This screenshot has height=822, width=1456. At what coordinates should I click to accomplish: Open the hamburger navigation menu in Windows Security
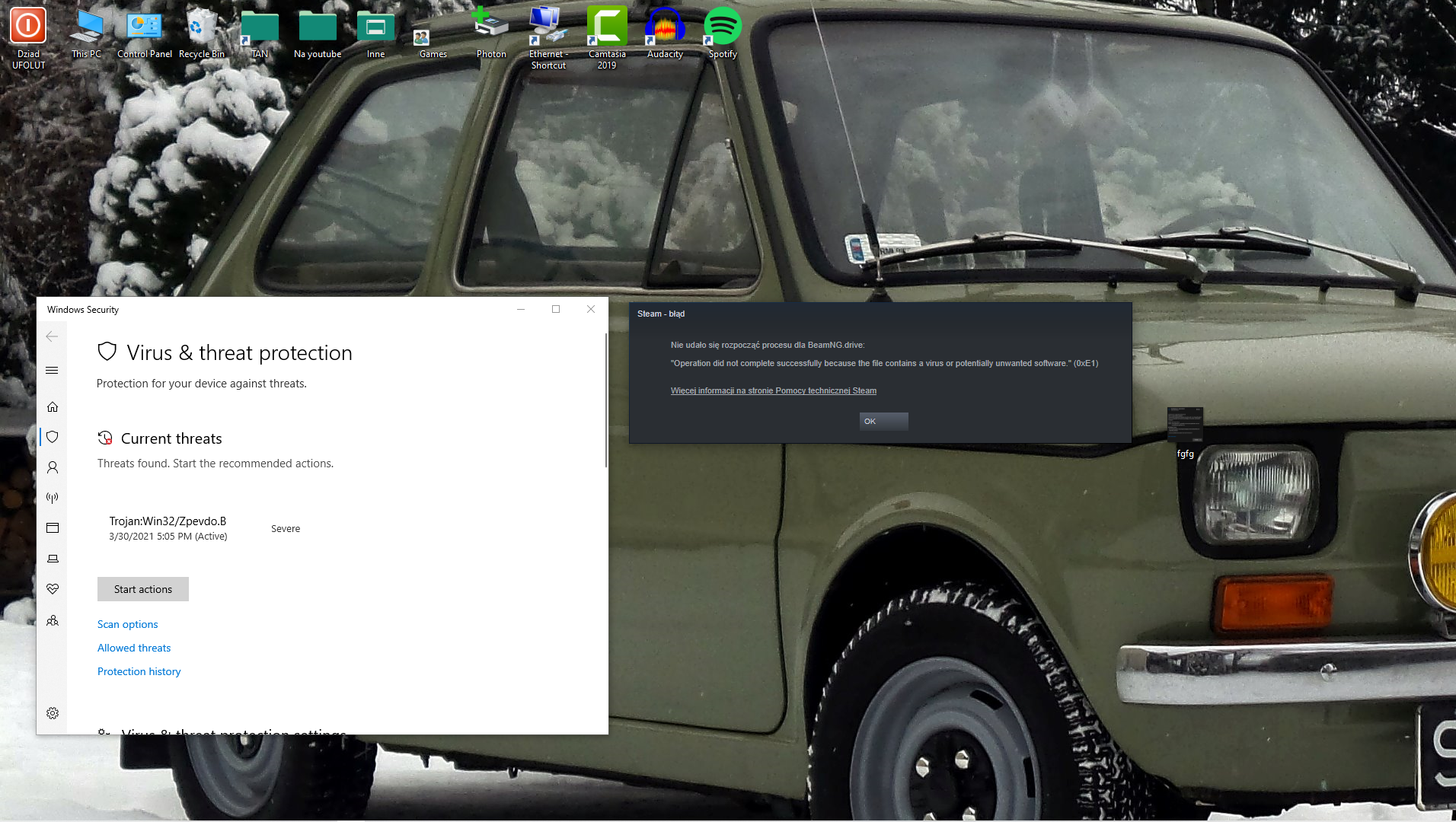point(52,371)
